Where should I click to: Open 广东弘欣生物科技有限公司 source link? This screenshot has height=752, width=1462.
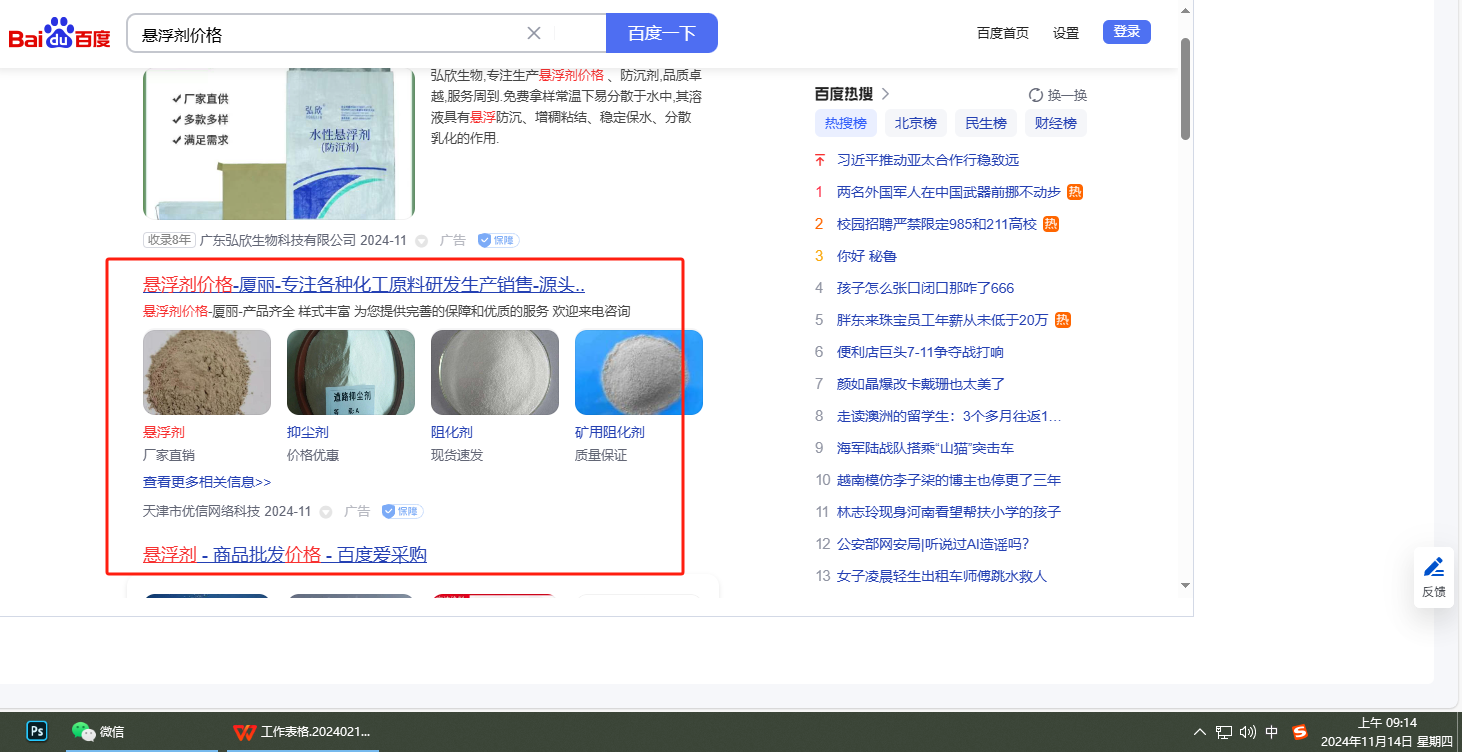click(278, 240)
